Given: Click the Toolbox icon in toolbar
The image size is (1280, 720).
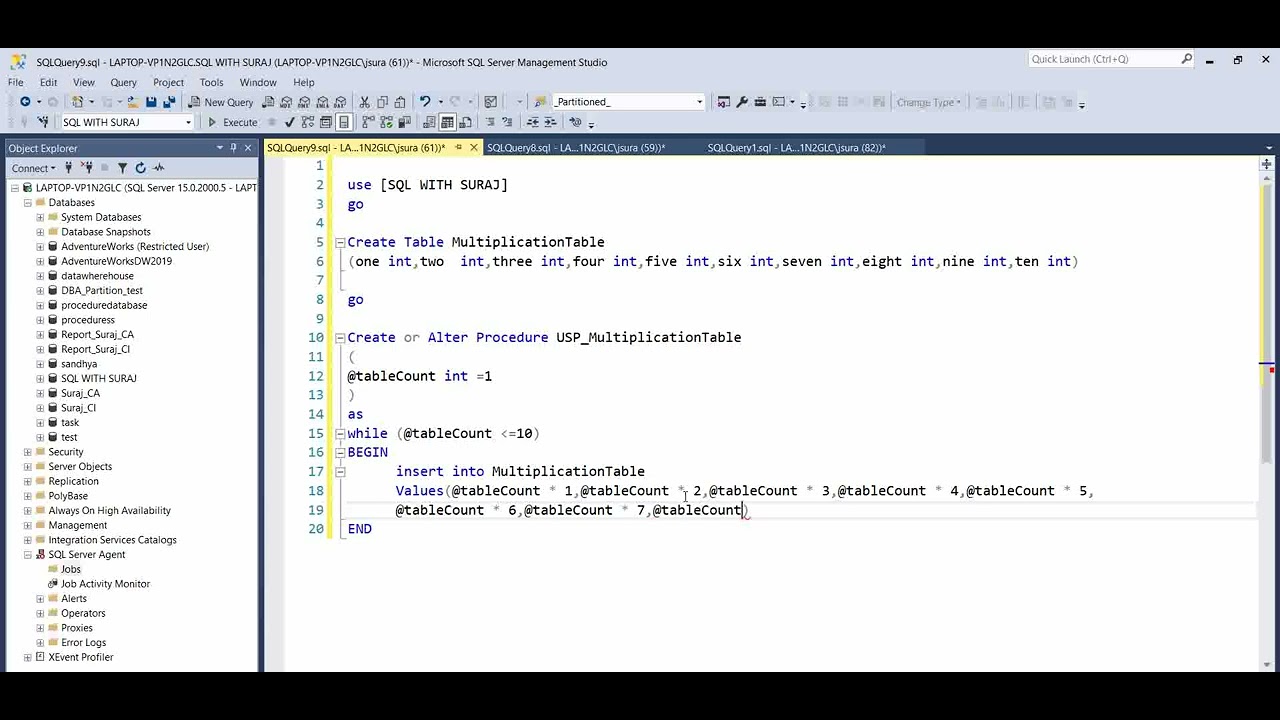Looking at the screenshot, I should 760,102.
